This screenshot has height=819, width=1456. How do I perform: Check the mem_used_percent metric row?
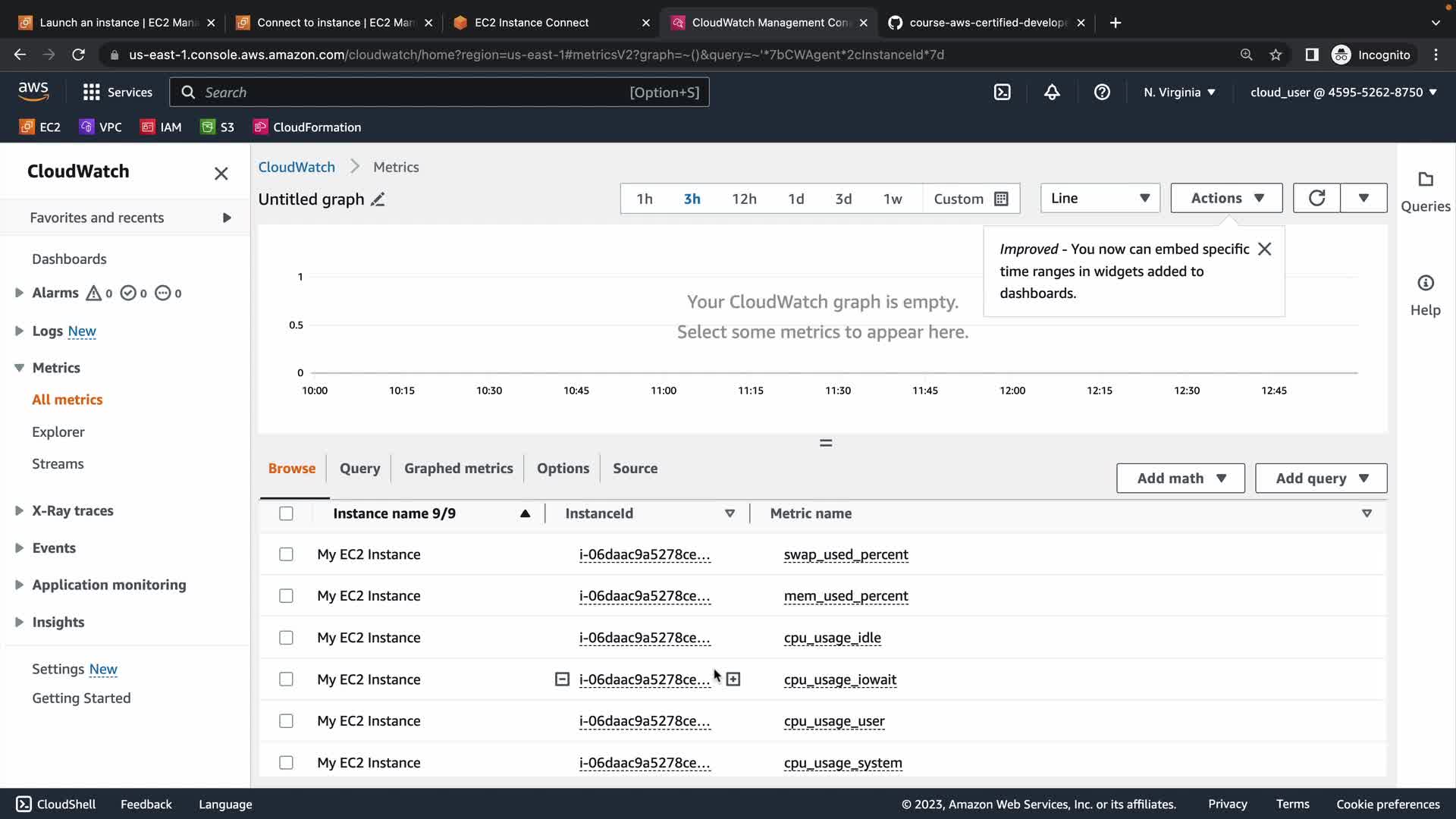pos(286,596)
